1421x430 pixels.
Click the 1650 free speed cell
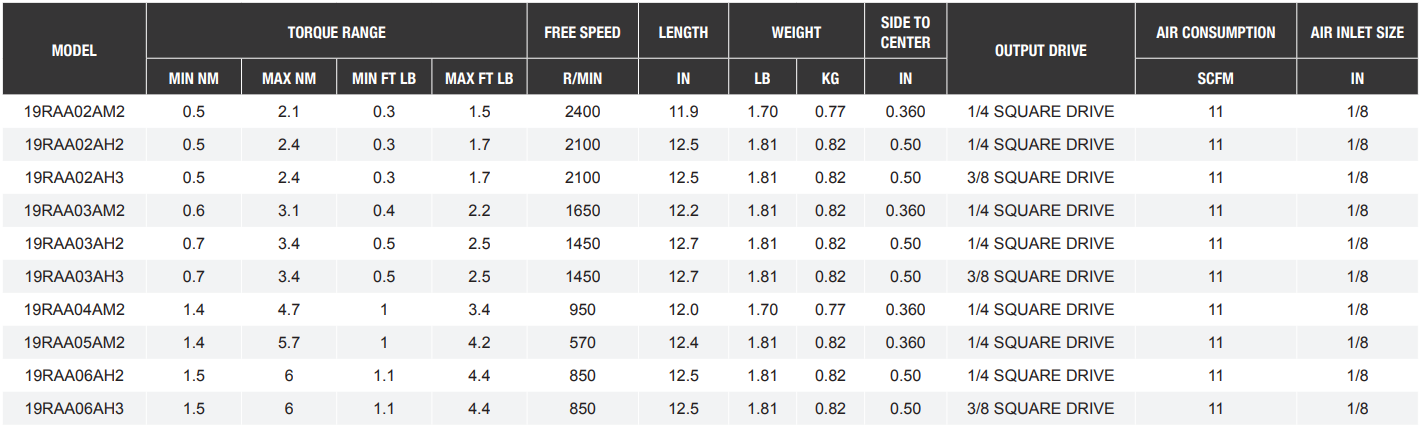pyautogui.click(x=582, y=211)
